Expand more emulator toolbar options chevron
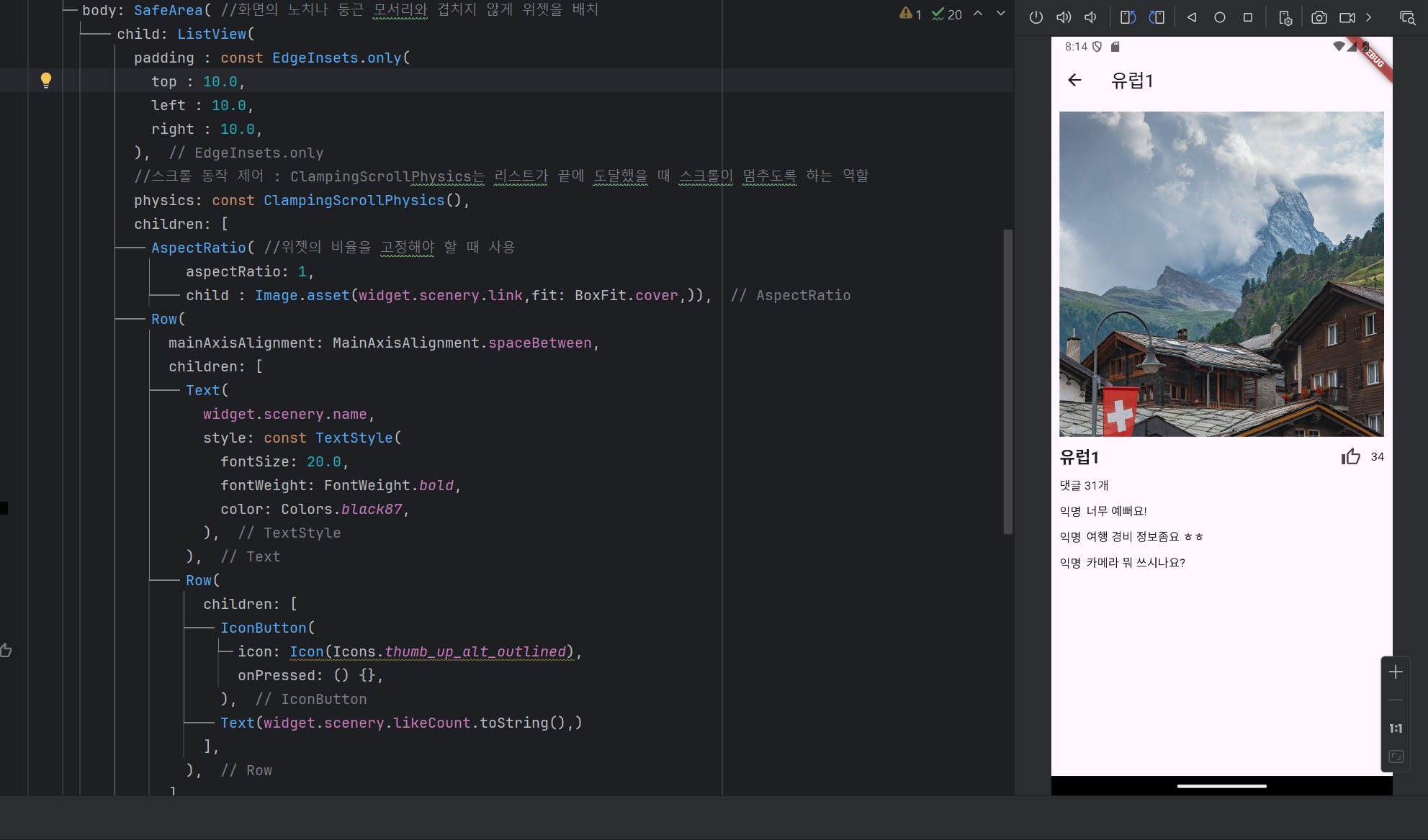 pos(1369,17)
